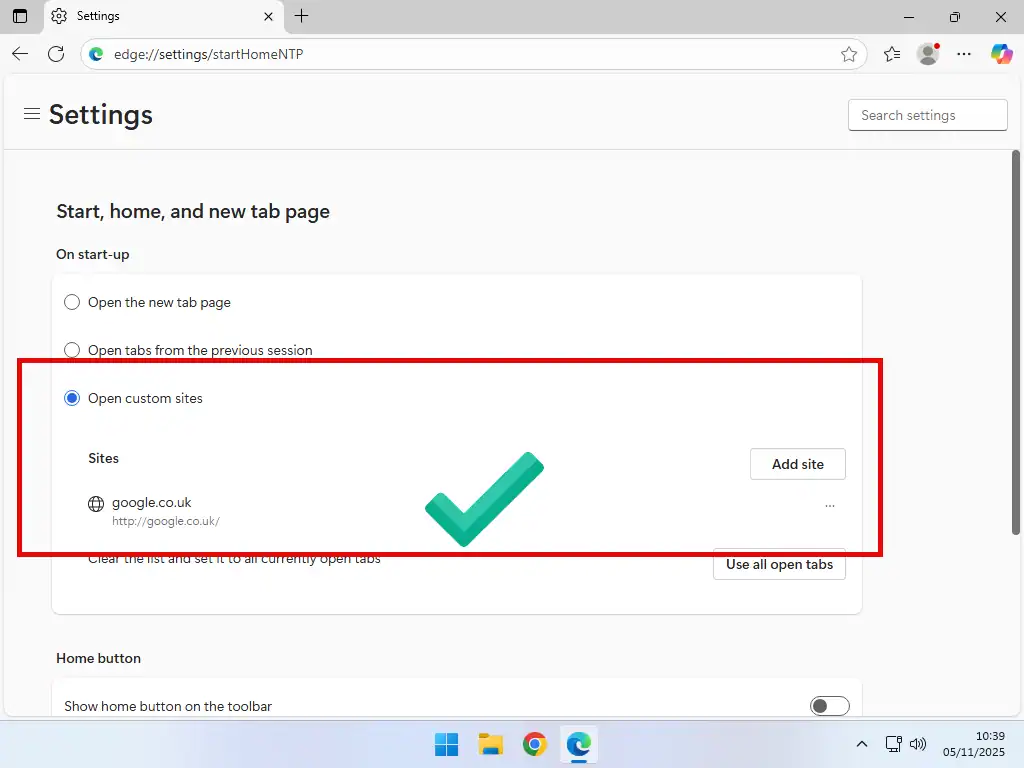Screen dimensions: 1024x768
Task: Open the favorites hub icon
Action: click(x=891, y=54)
